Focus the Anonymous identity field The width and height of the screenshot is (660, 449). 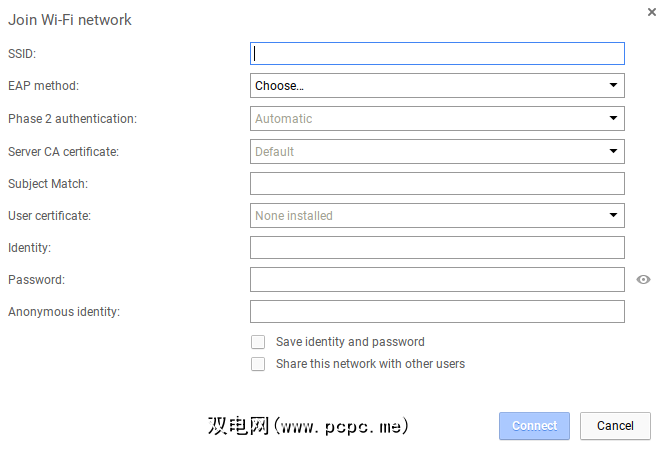coord(436,312)
